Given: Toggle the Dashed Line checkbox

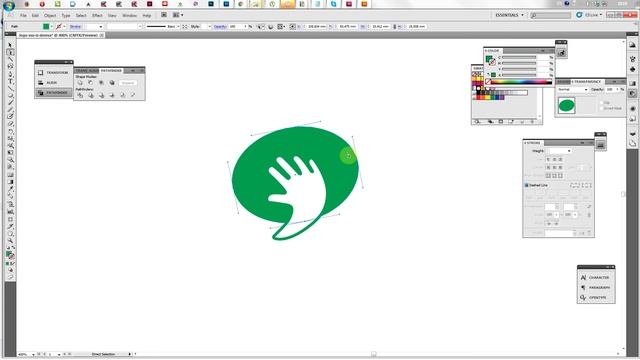Looking at the screenshot, I should pos(527,185).
